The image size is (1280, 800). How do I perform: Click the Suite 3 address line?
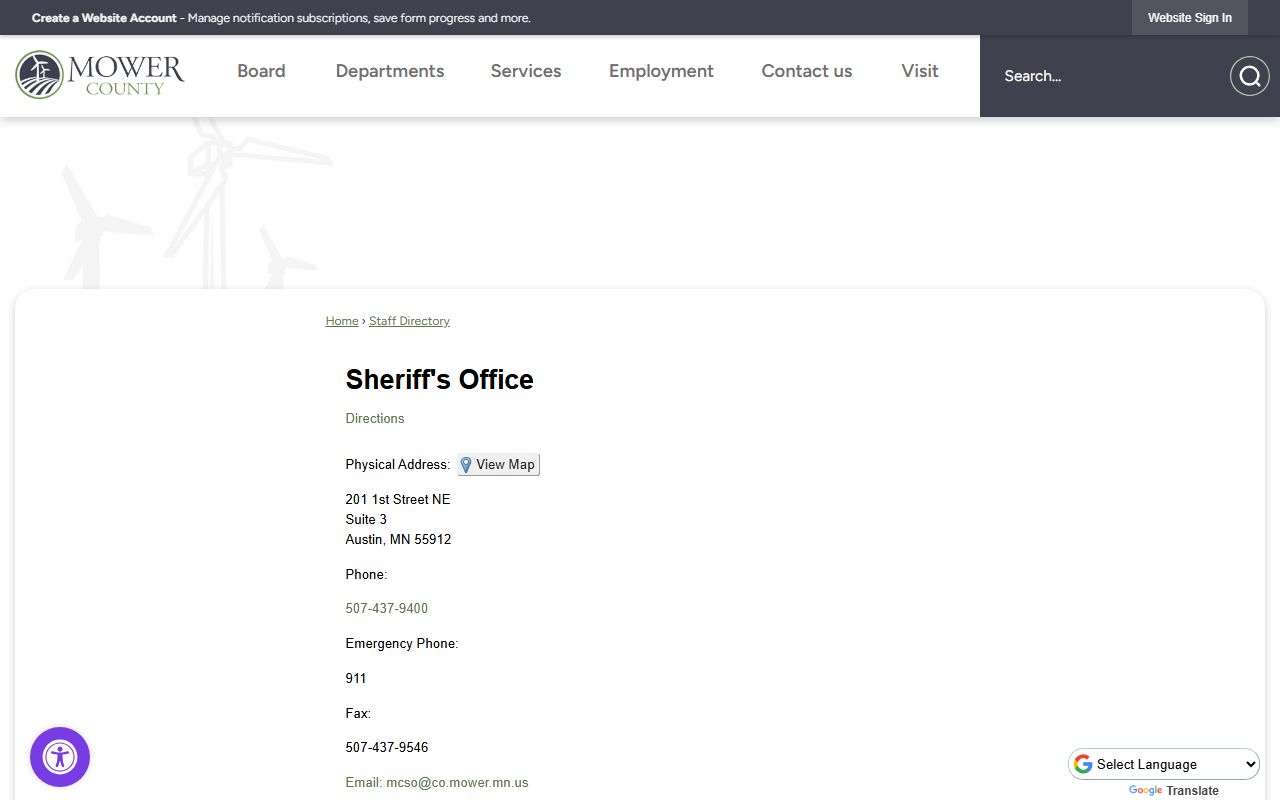(x=366, y=519)
